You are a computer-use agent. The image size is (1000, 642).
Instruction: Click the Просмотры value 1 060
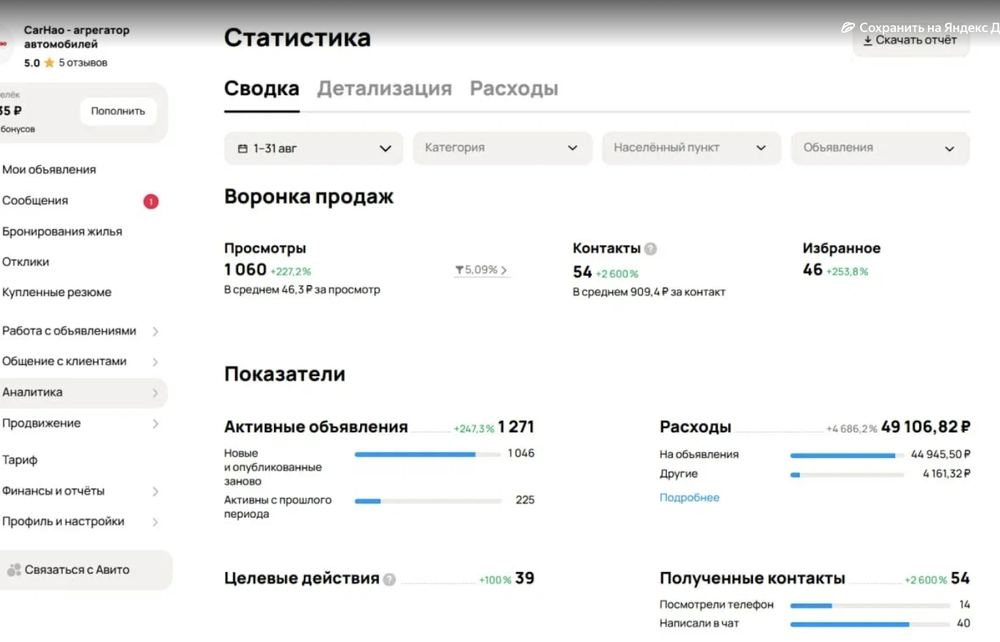click(x=245, y=270)
